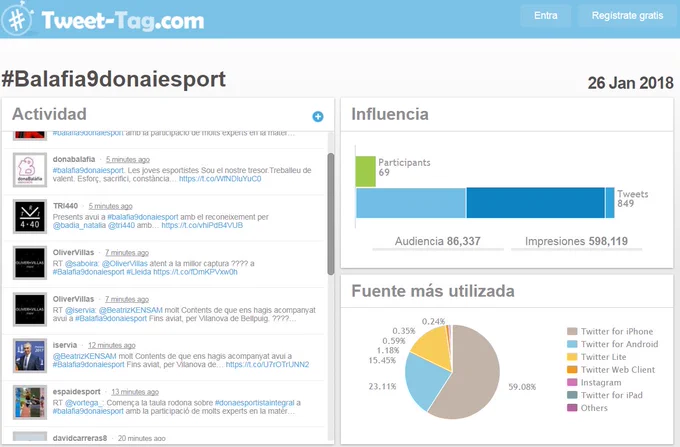
Task: Click the dark blue Tweets bar segment
Action: coord(535,203)
